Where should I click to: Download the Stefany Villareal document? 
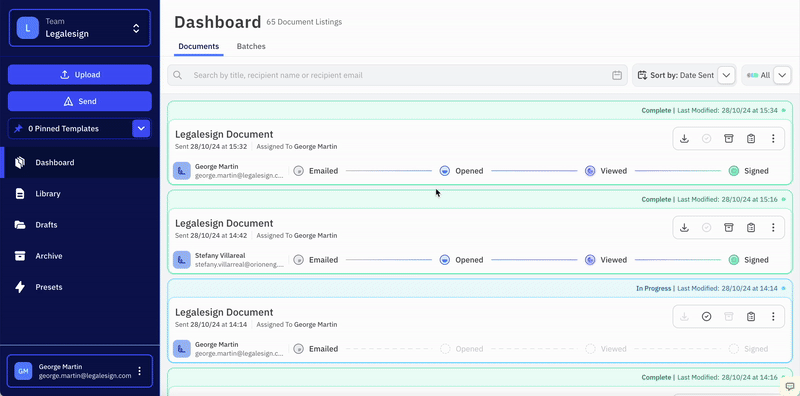684,228
